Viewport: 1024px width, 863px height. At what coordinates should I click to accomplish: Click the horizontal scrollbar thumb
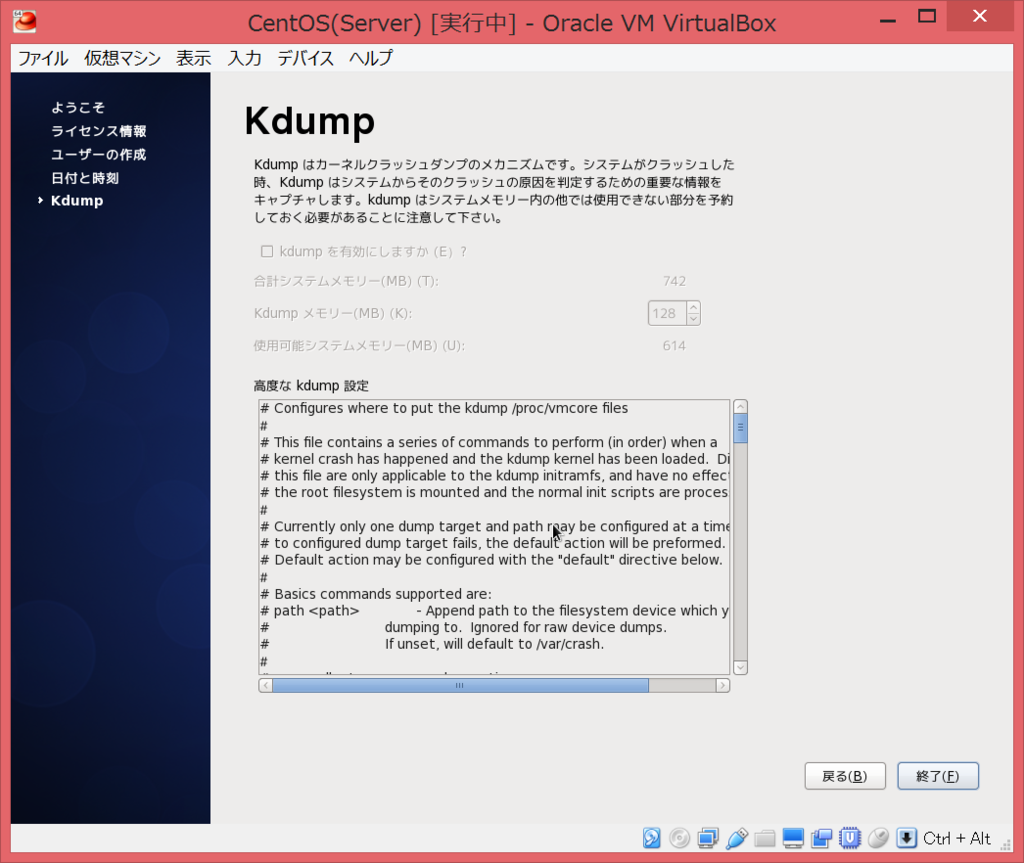tap(460, 685)
